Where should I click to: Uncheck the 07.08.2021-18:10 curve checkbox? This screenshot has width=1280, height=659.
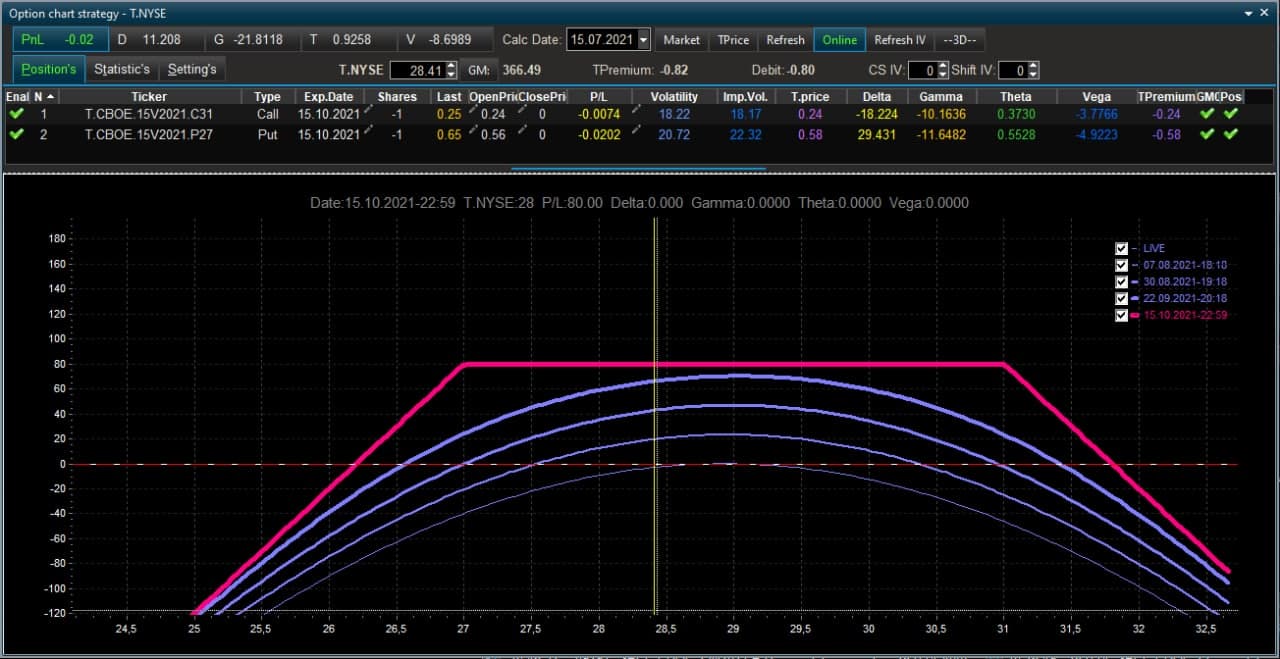[x=1121, y=265]
